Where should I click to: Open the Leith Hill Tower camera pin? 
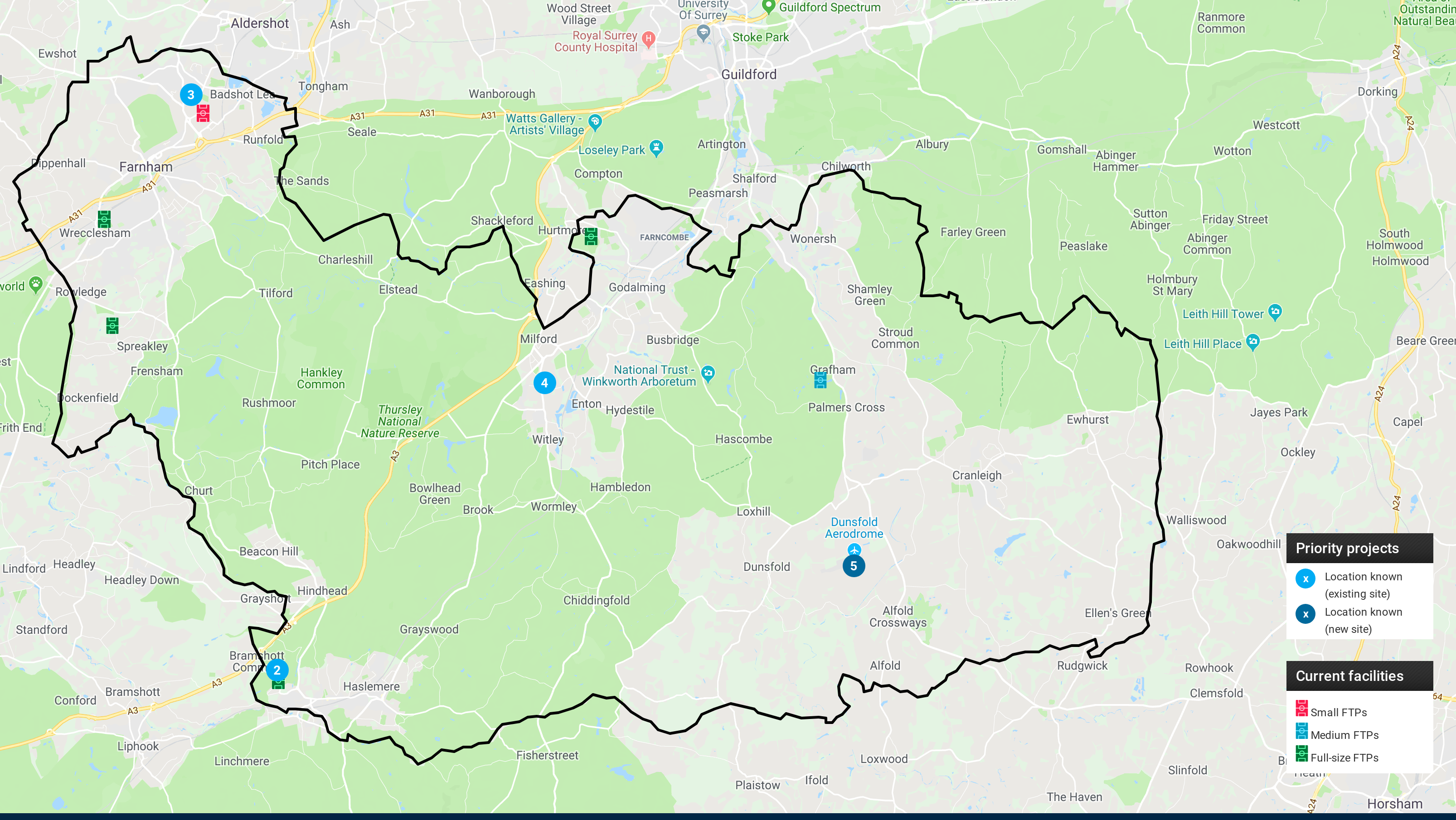point(1275,312)
